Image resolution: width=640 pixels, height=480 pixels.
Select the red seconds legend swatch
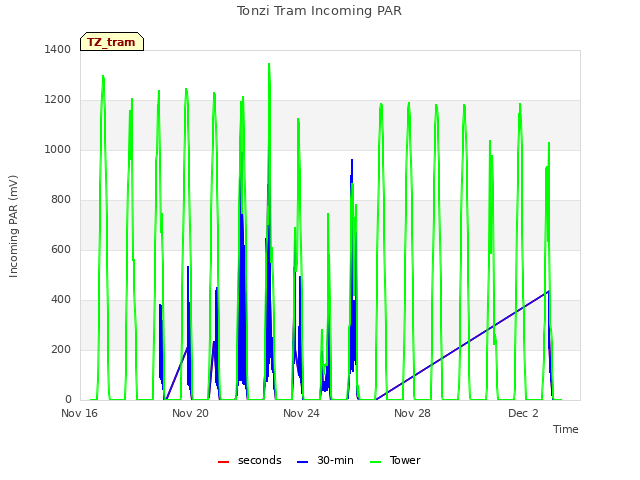click(223, 462)
